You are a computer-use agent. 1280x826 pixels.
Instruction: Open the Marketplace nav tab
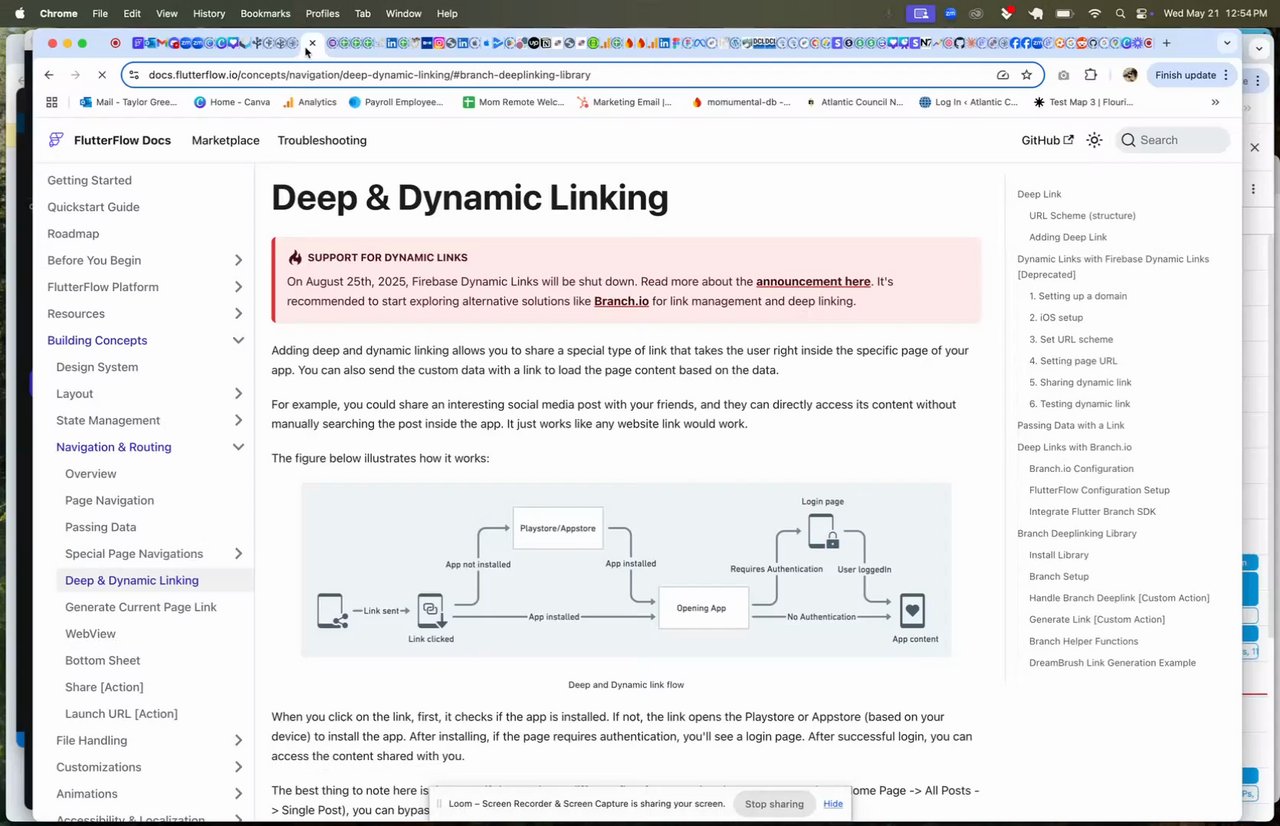click(x=226, y=140)
